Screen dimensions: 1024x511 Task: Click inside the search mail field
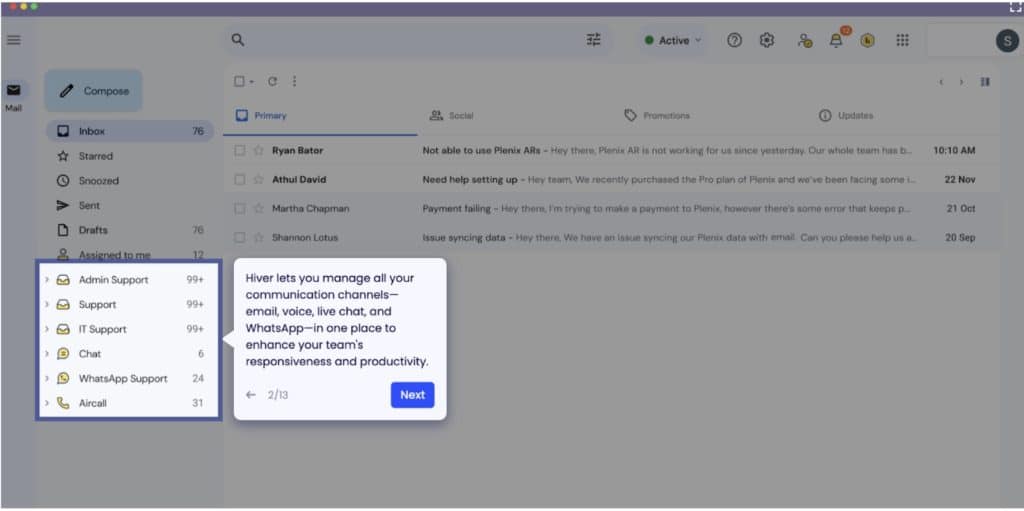click(415, 40)
